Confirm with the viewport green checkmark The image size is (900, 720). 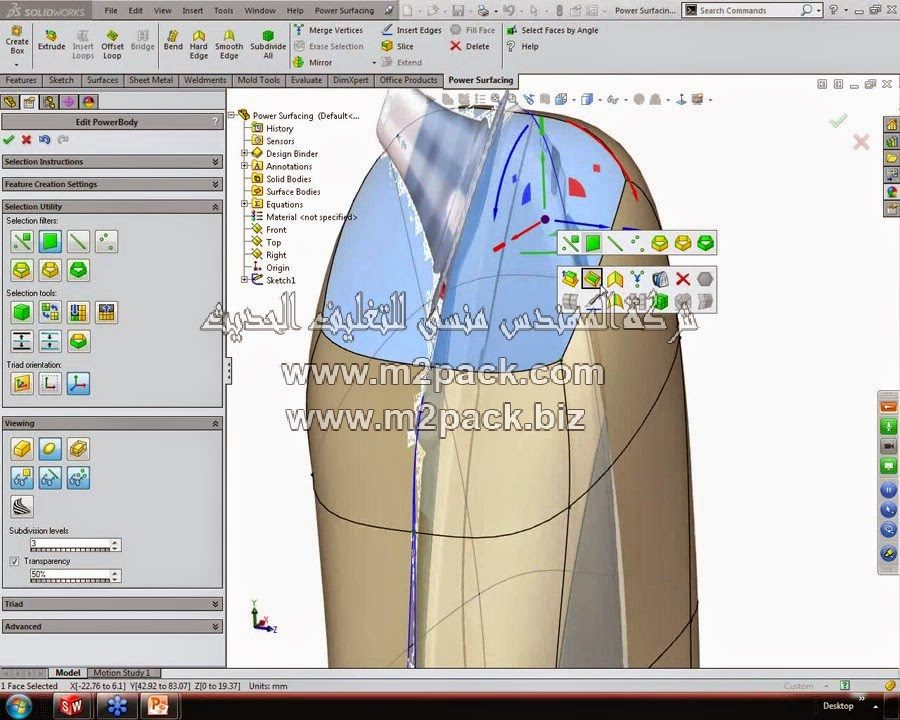[838, 120]
